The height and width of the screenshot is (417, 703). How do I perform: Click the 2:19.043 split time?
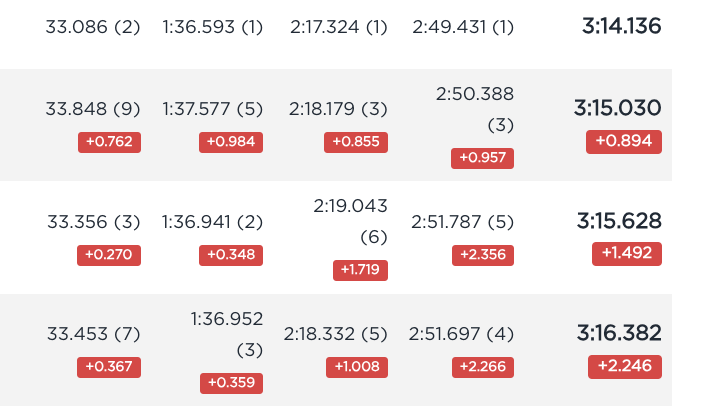pos(350,206)
